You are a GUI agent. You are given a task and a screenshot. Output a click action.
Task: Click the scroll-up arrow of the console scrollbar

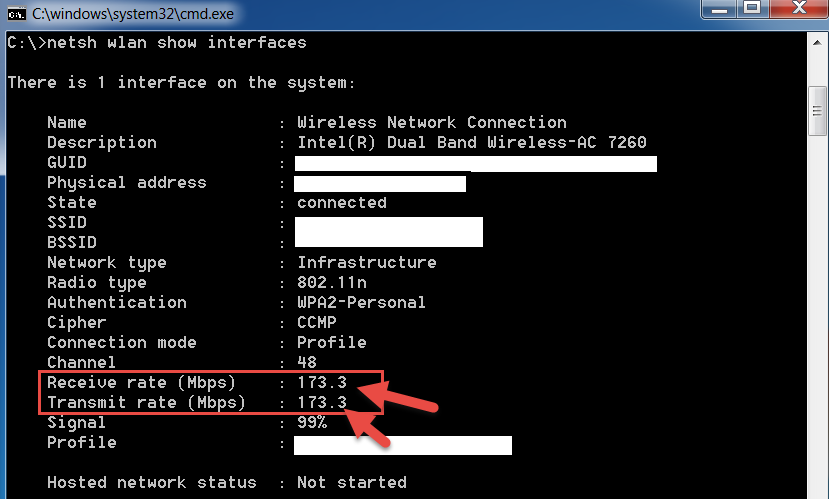click(x=817, y=42)
